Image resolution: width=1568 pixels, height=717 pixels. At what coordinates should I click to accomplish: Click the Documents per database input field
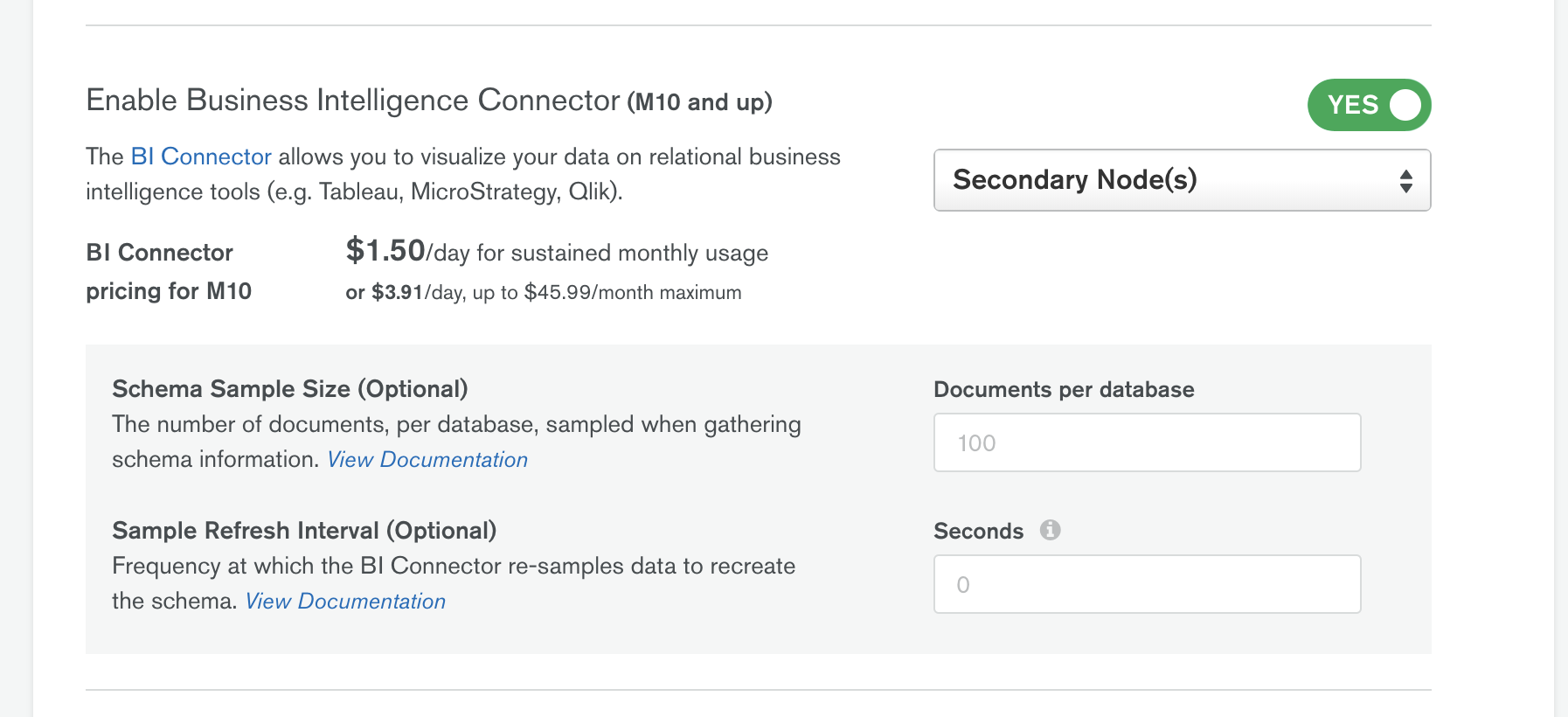tap(1147, 442)
